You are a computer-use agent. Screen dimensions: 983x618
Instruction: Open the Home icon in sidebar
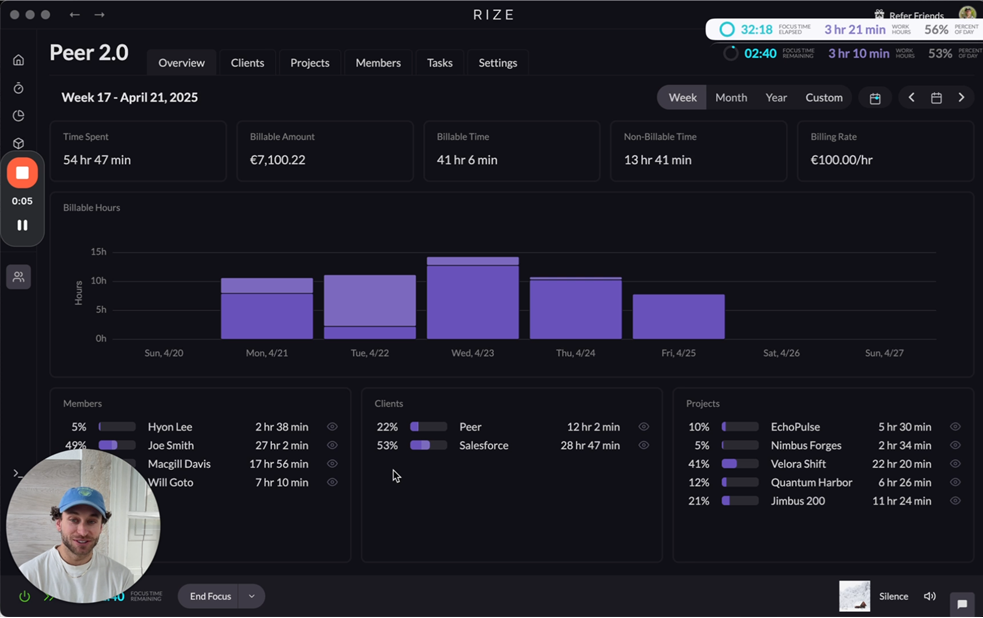click(18, 60)
